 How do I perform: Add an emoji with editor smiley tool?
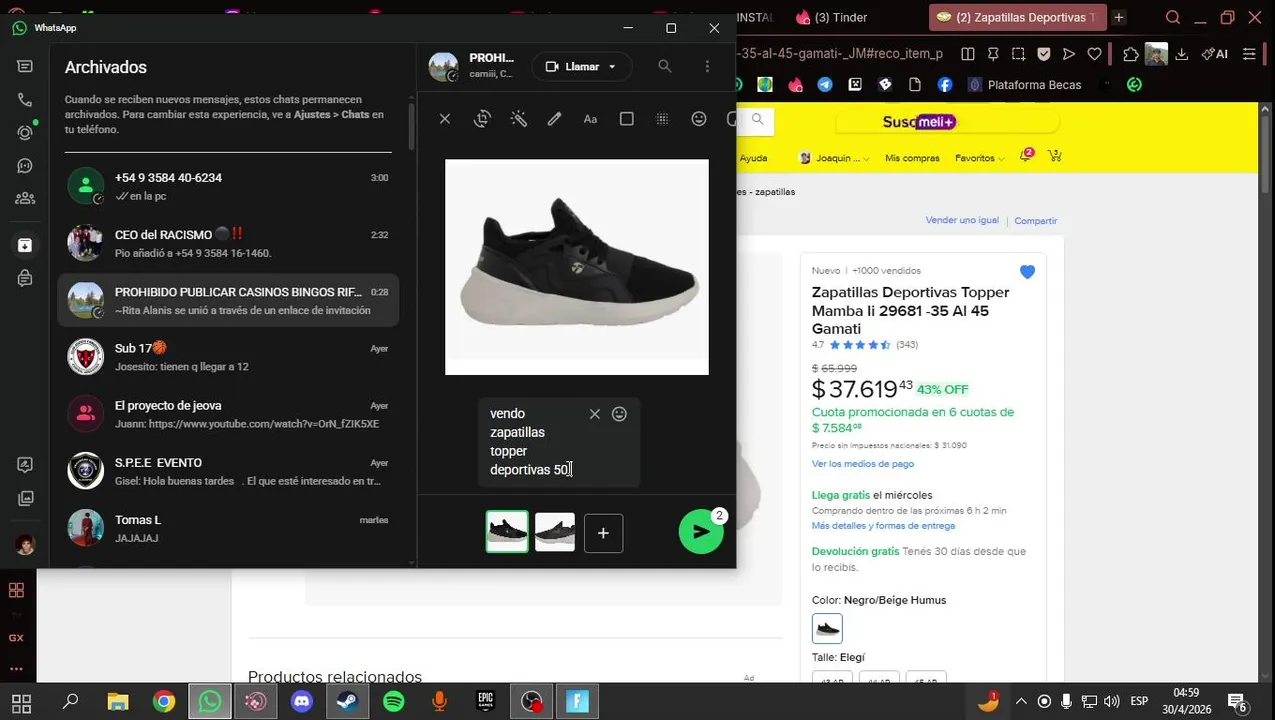(x=699, y=119)
